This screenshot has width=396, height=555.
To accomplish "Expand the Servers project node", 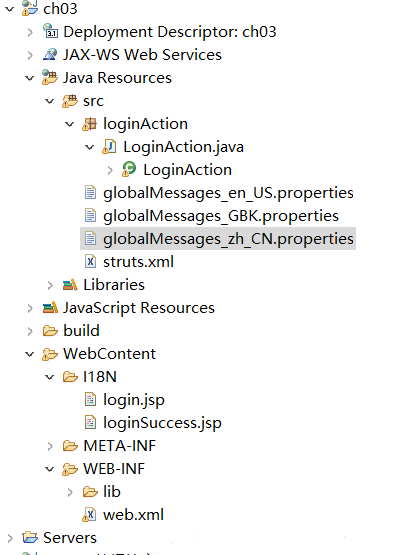I will click(10, 538).
